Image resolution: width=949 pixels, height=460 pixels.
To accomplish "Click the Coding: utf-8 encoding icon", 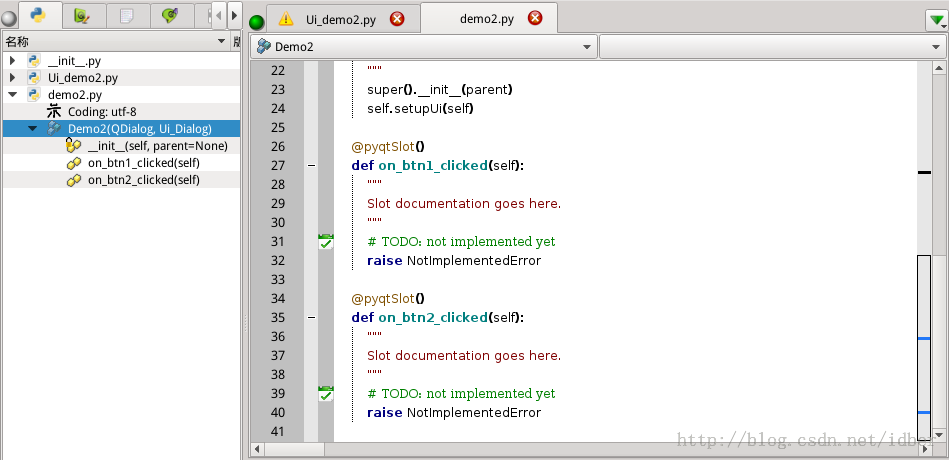I will [x=54, y=111].
